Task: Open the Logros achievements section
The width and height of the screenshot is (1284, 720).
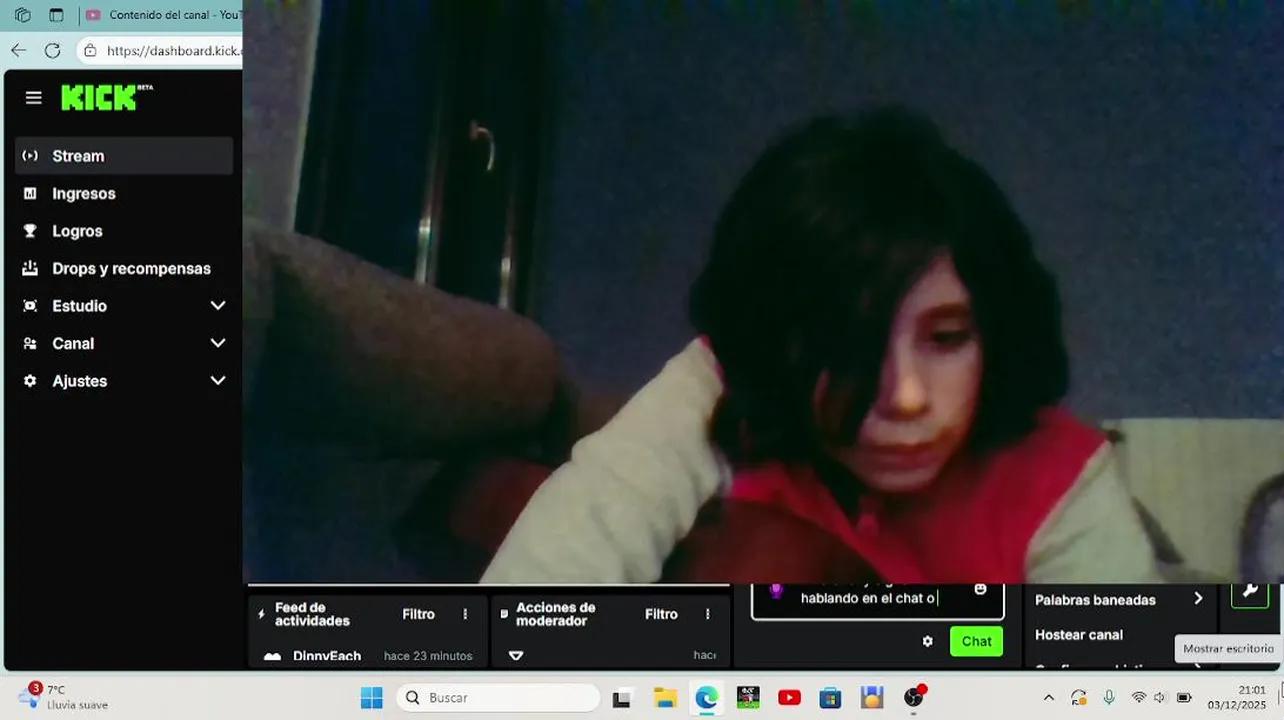Action: click(x=77, y=231)
